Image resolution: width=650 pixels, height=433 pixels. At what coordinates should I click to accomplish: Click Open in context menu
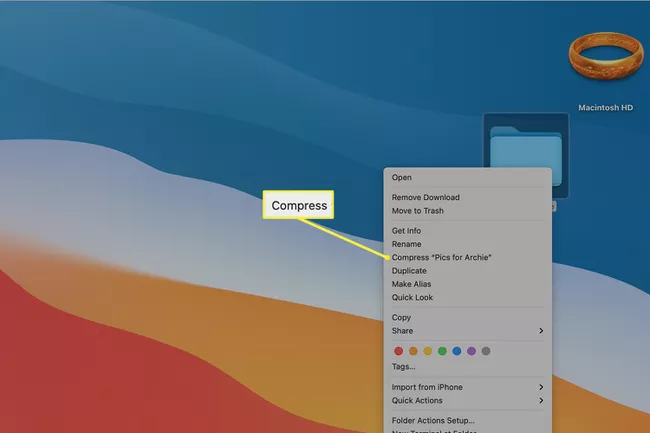[x=402, y=178]
